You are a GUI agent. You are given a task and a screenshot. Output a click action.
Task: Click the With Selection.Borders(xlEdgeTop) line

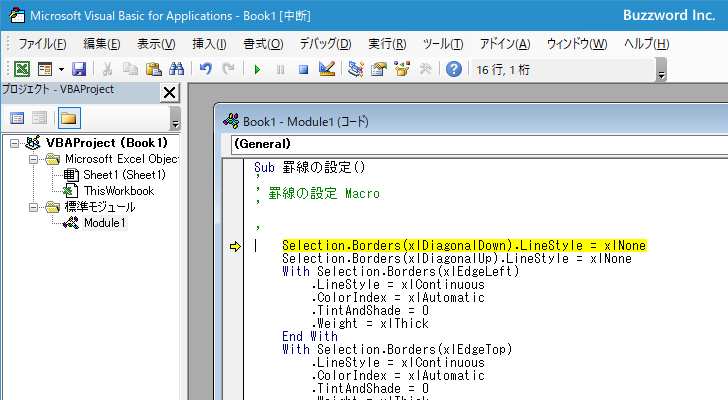click(397, 349)
